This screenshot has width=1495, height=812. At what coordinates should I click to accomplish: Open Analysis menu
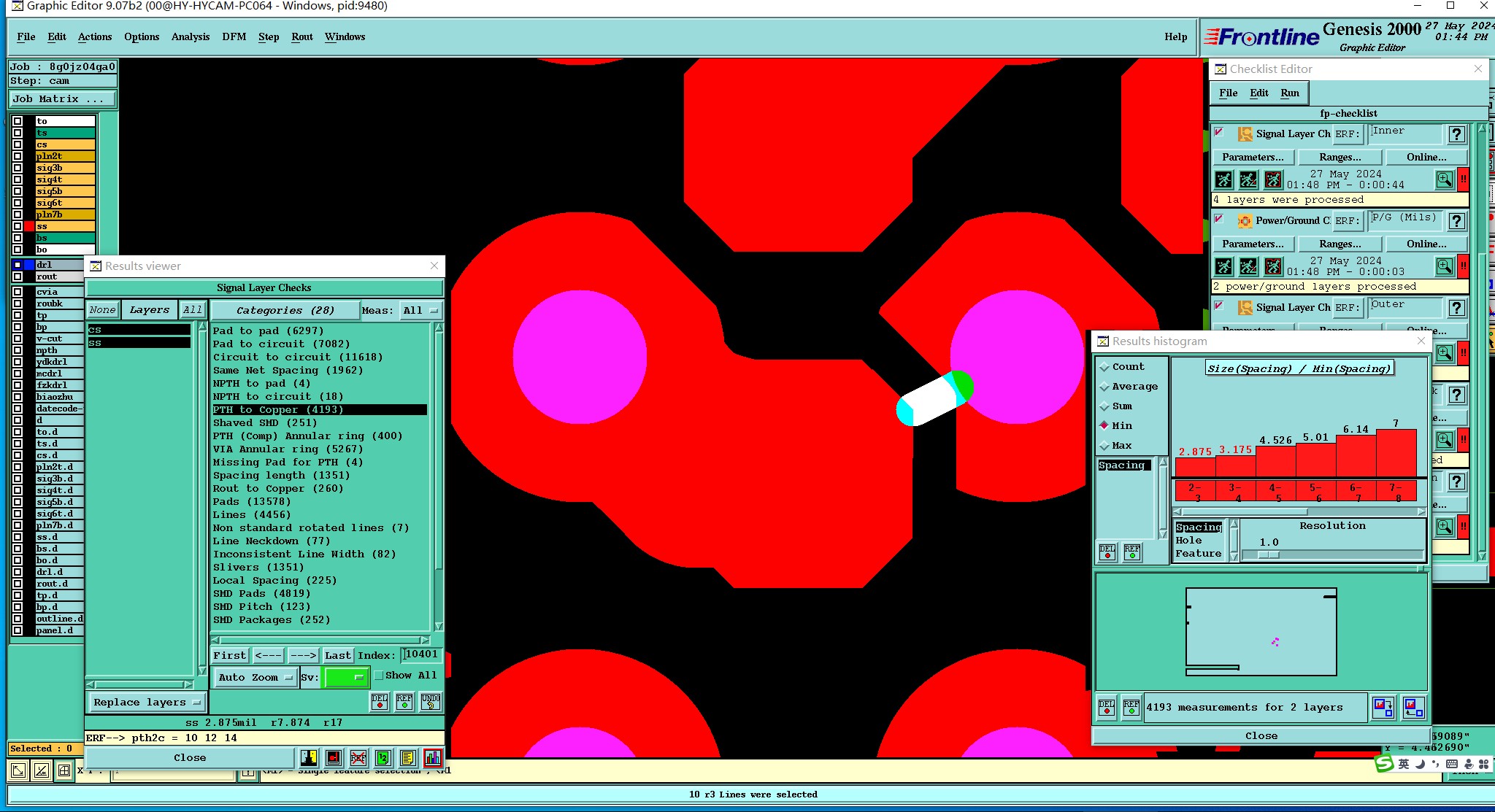pos(191,37)
